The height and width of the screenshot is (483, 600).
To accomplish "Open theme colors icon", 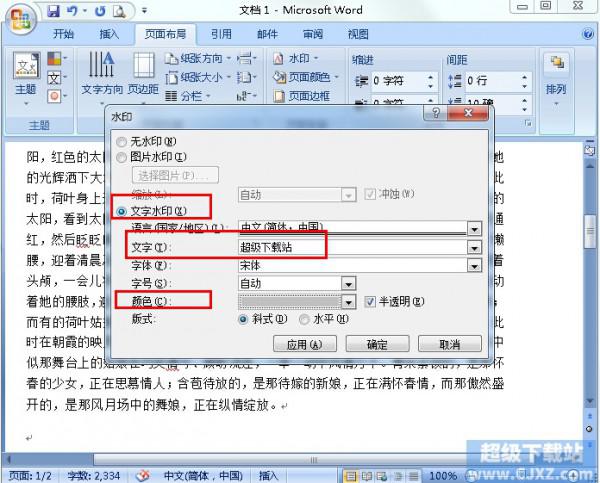I will 57,59.
